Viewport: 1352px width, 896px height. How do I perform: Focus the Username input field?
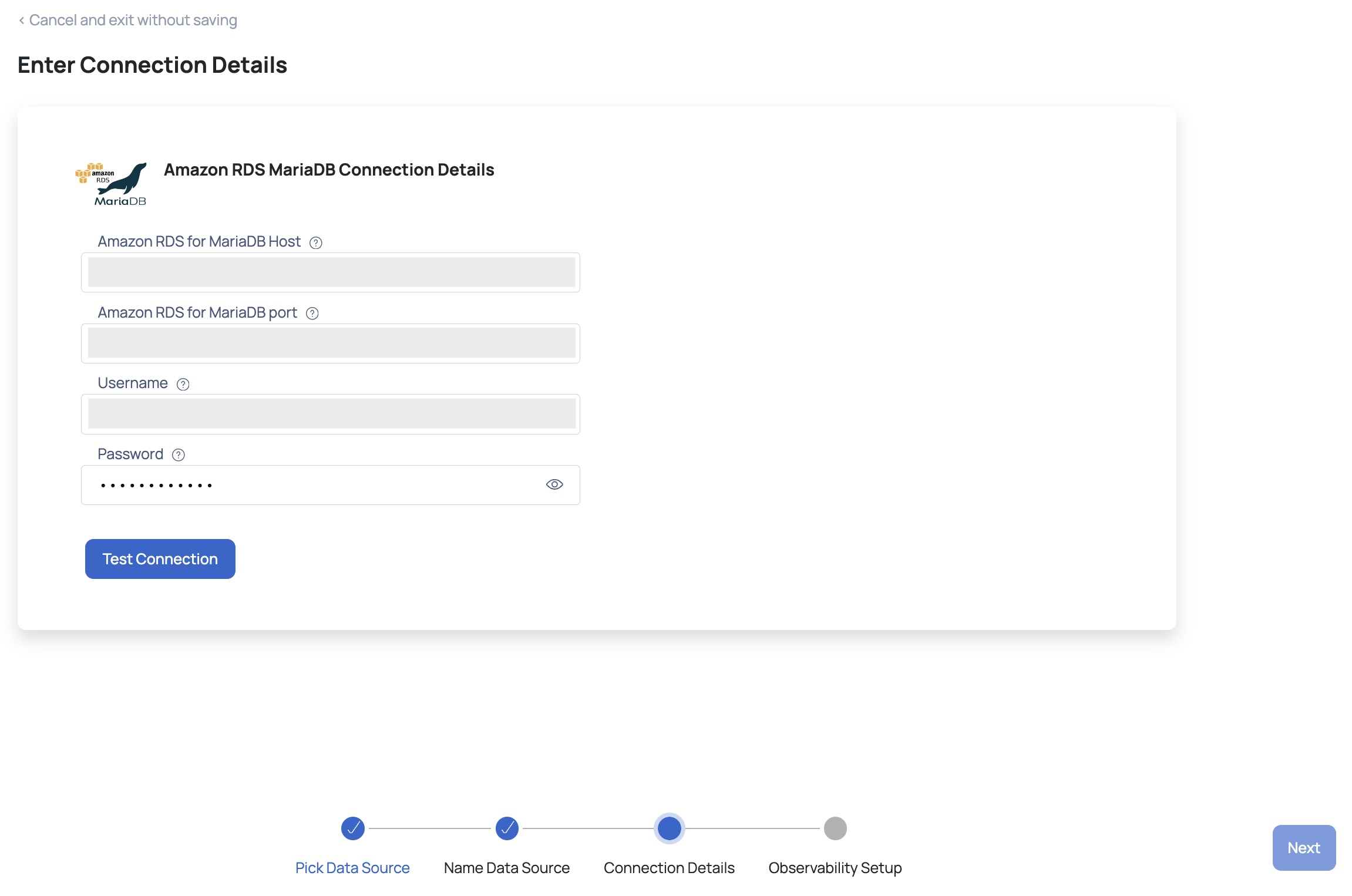331,414
